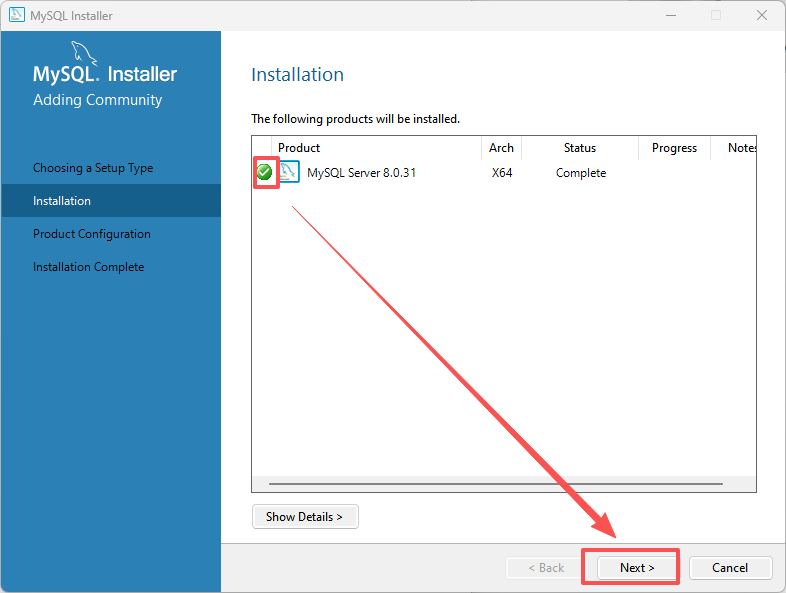Viewport: 786px width, 593px height.
Task: Go to Product Configuration step
Action: pyautogui.click(x=92, y=234)
